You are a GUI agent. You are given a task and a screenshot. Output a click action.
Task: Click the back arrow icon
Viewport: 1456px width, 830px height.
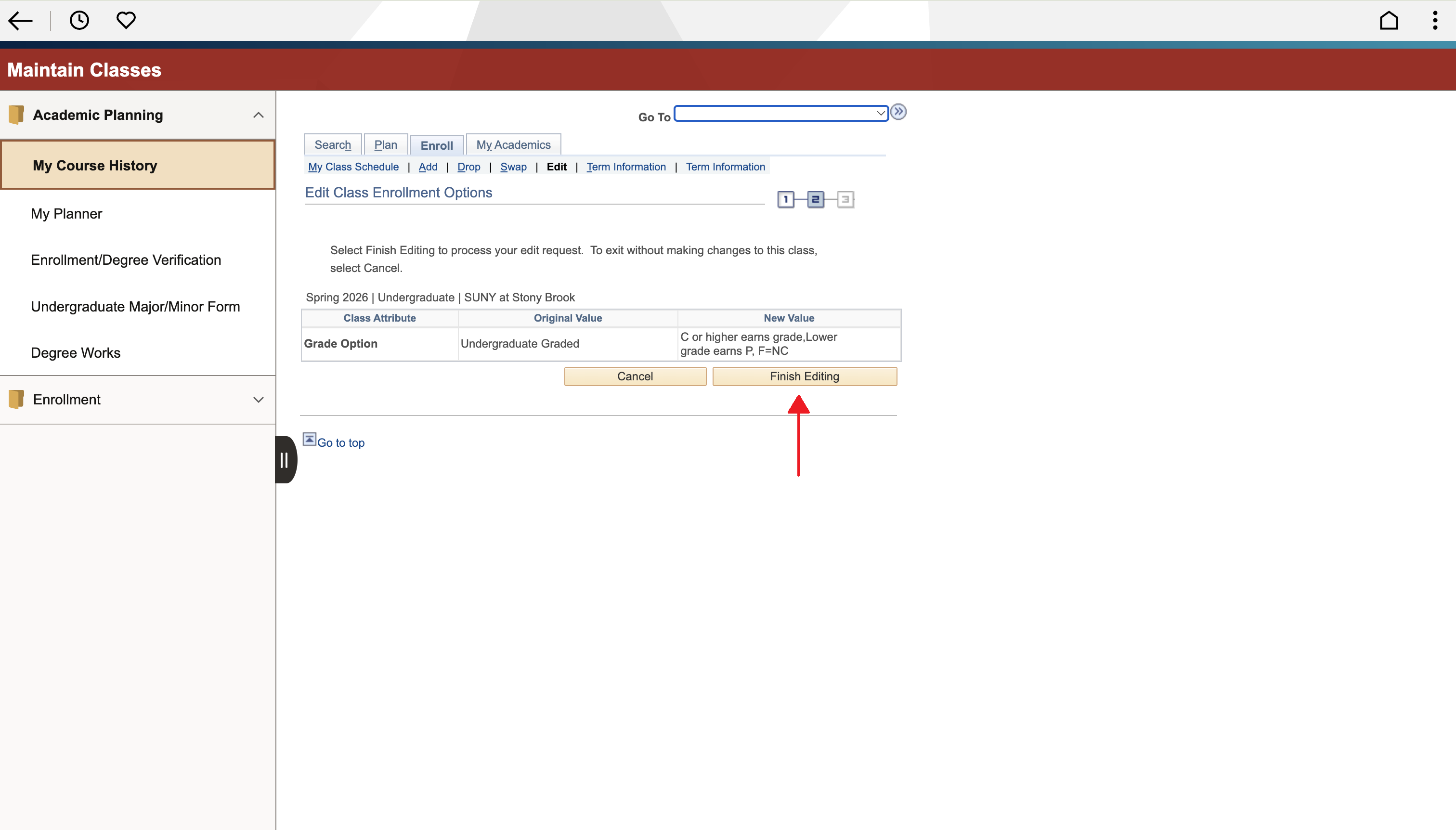tap(21, 21)
